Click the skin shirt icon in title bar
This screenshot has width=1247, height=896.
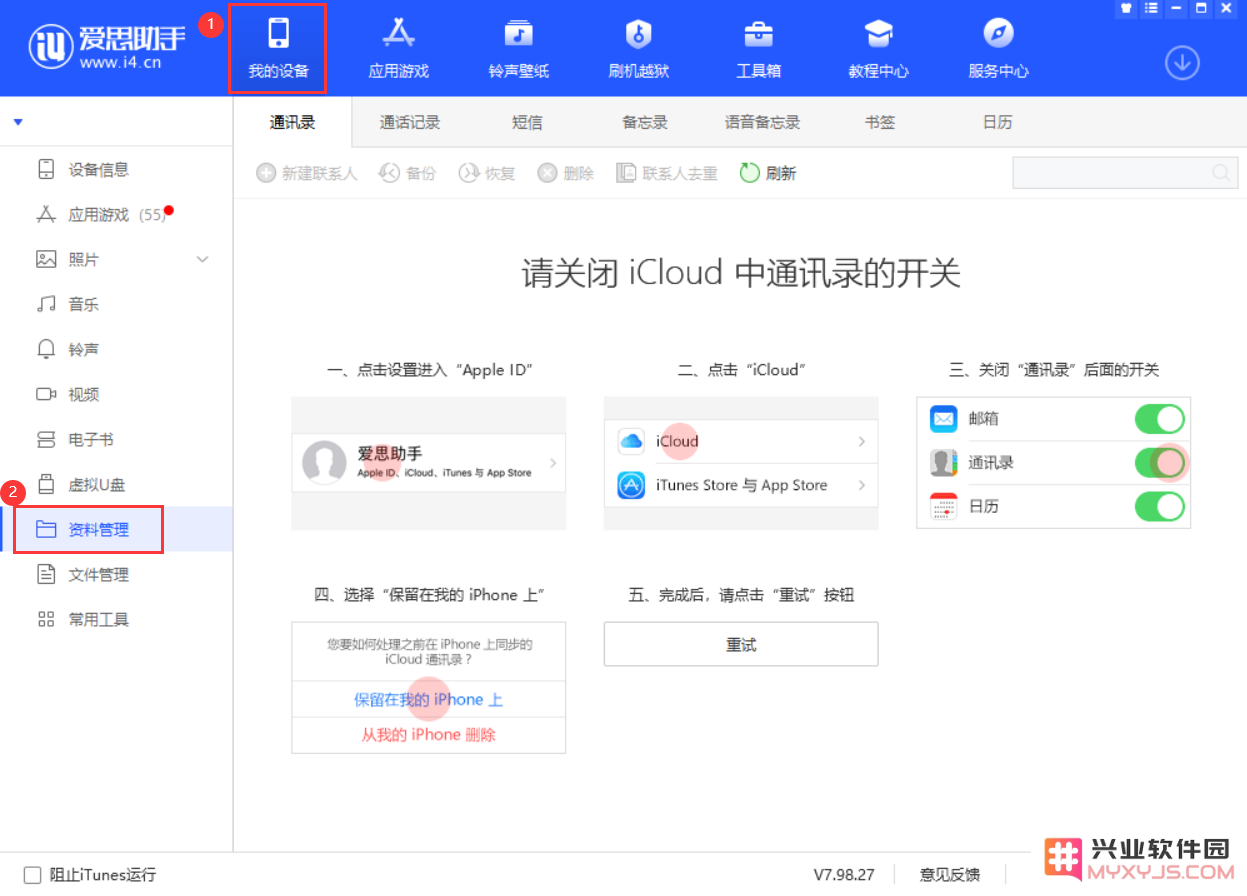1126,8
